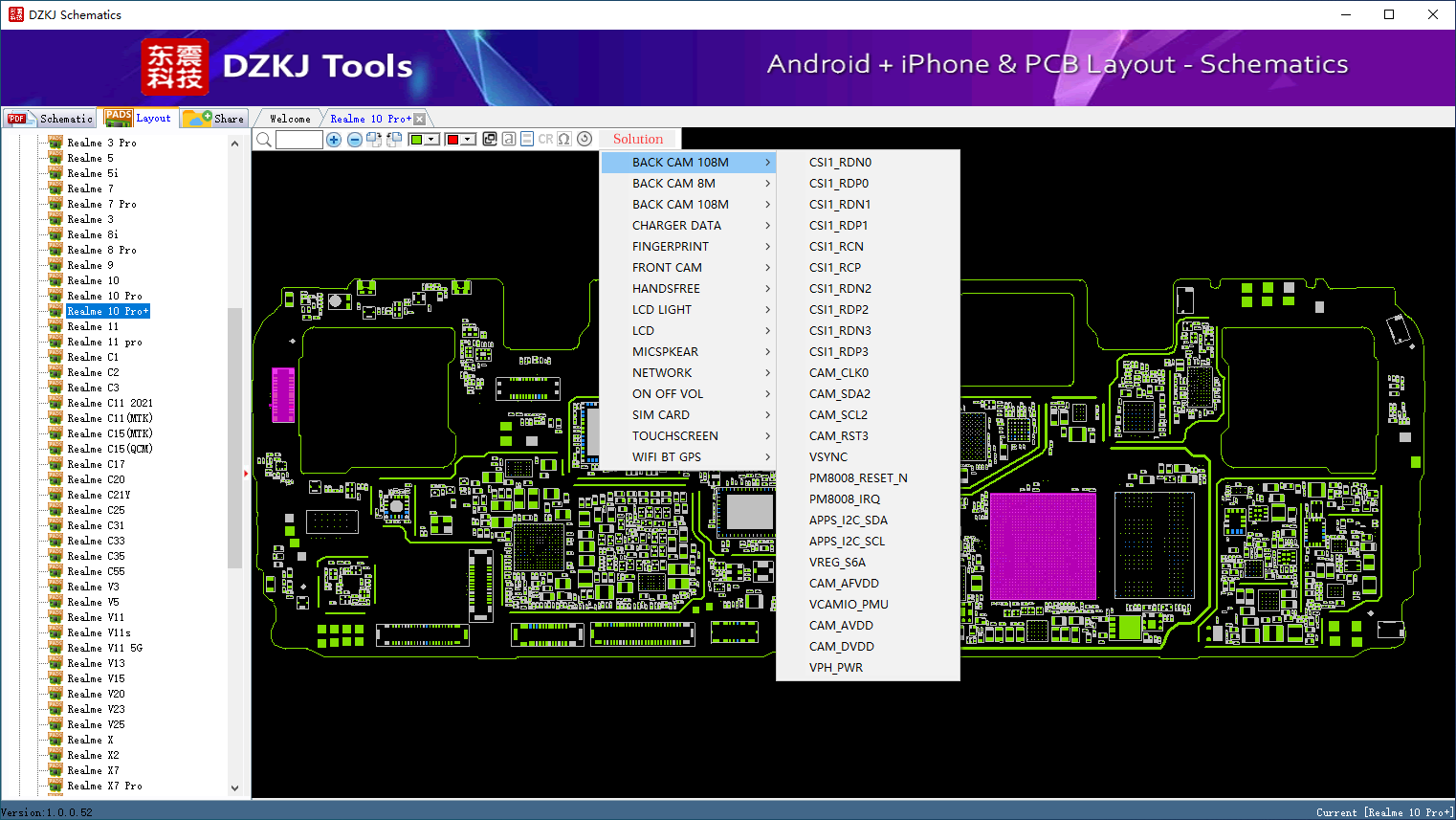
Task: Choose VPH_PWR from the submenu
Action: coord(868,668)
